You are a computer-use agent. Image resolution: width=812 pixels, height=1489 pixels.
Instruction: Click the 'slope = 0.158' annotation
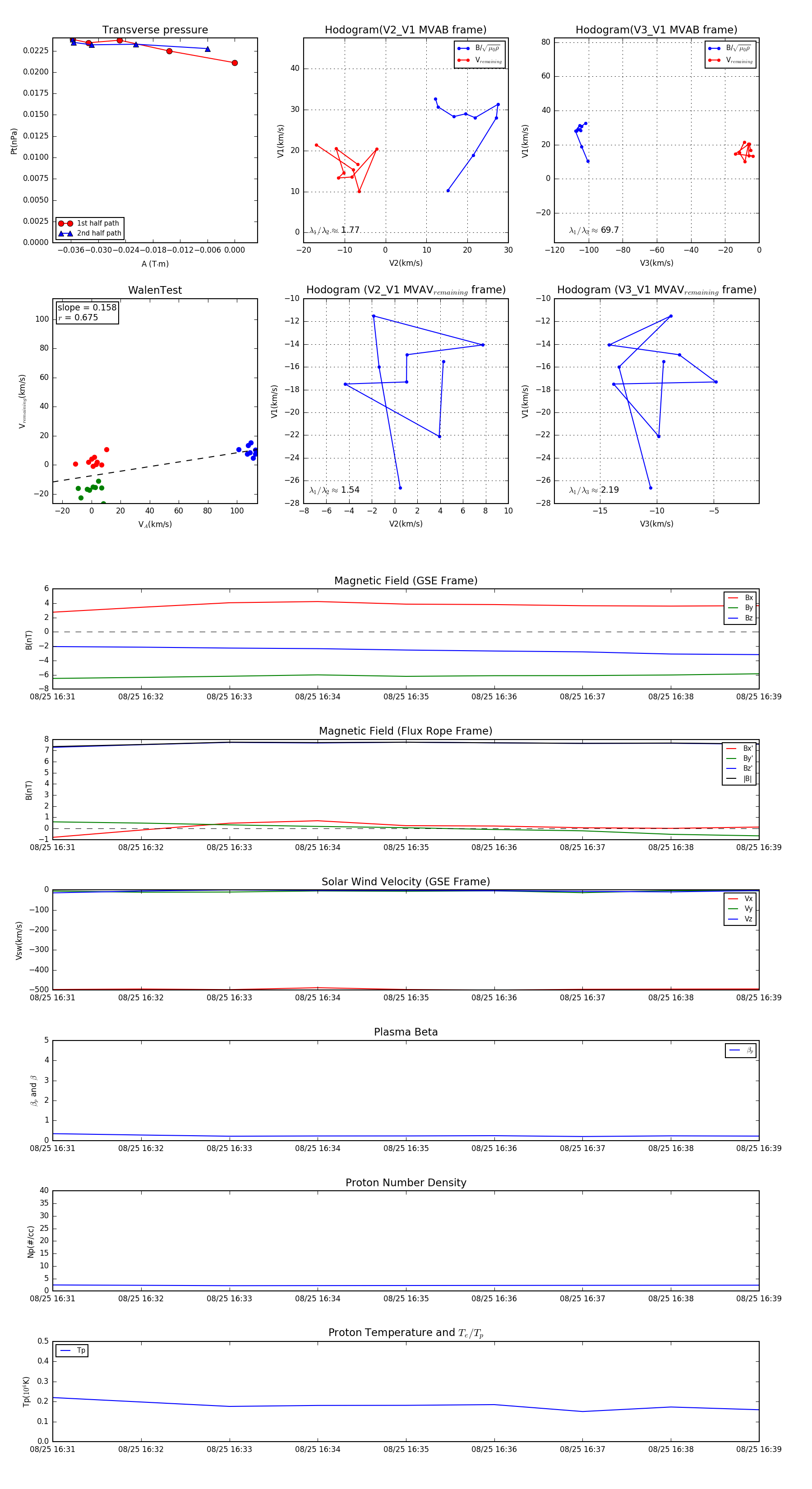coord(87,308)
